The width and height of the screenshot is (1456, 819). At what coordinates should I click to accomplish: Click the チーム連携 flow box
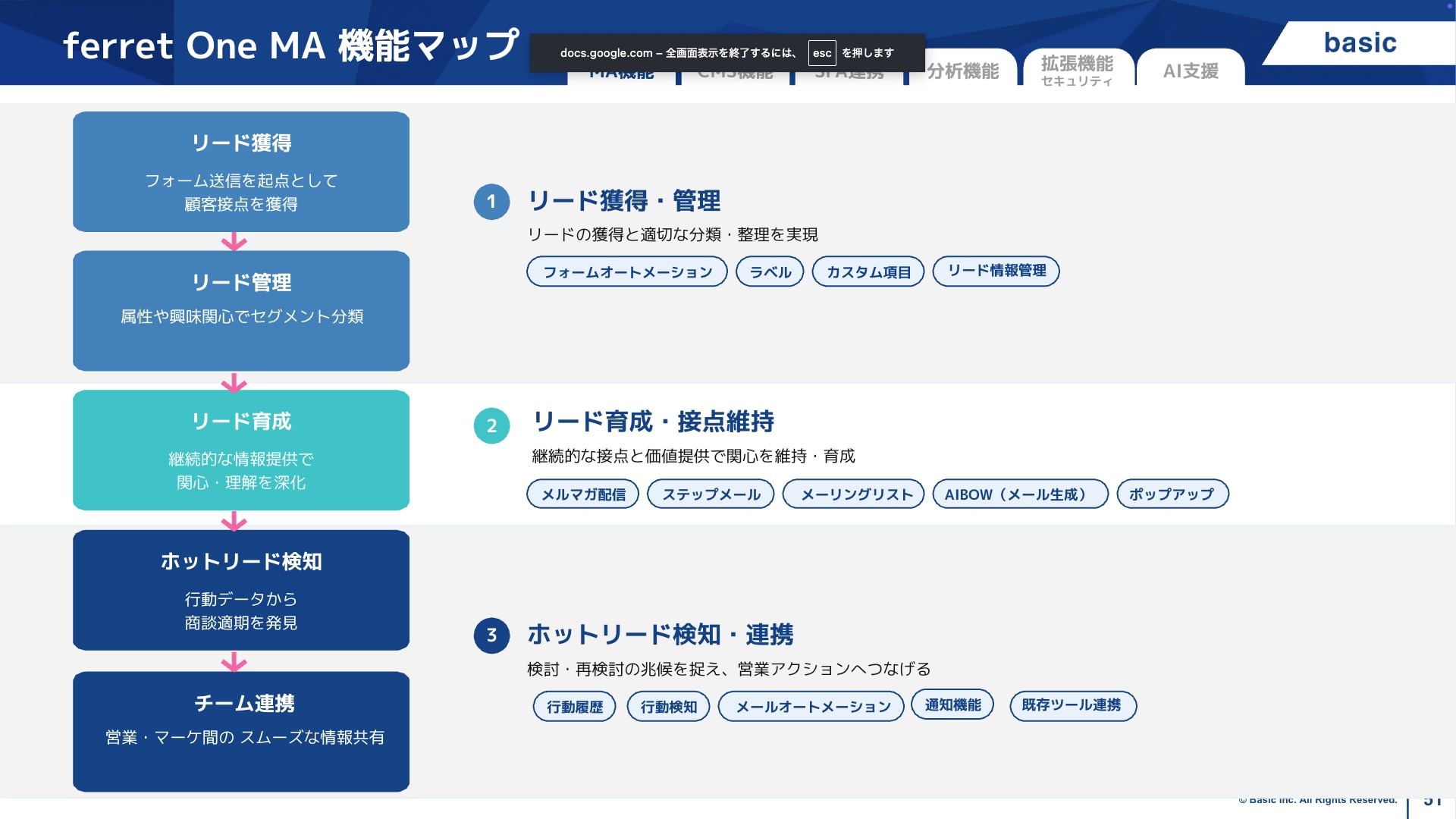pos(241,731)
